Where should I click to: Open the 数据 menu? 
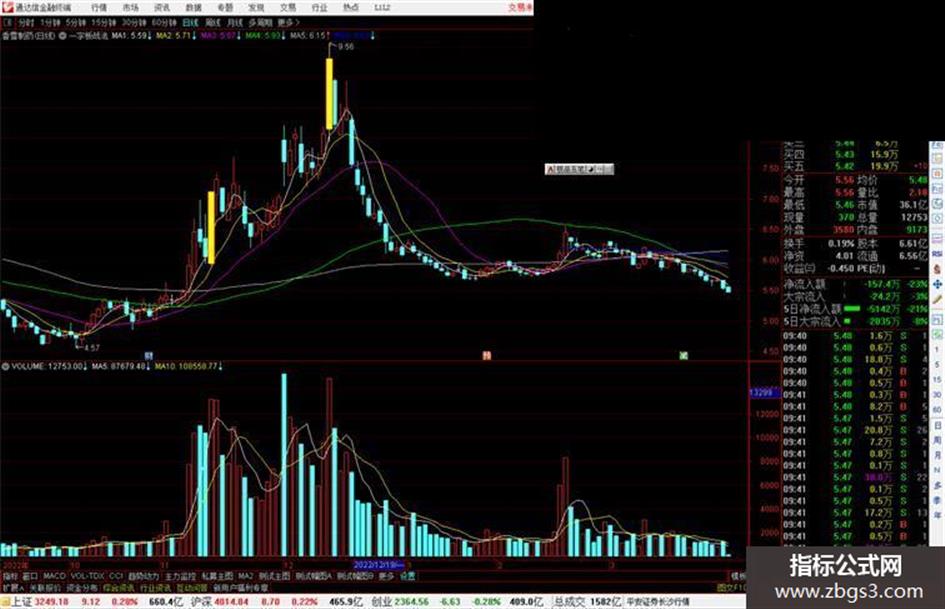[193, 7]
